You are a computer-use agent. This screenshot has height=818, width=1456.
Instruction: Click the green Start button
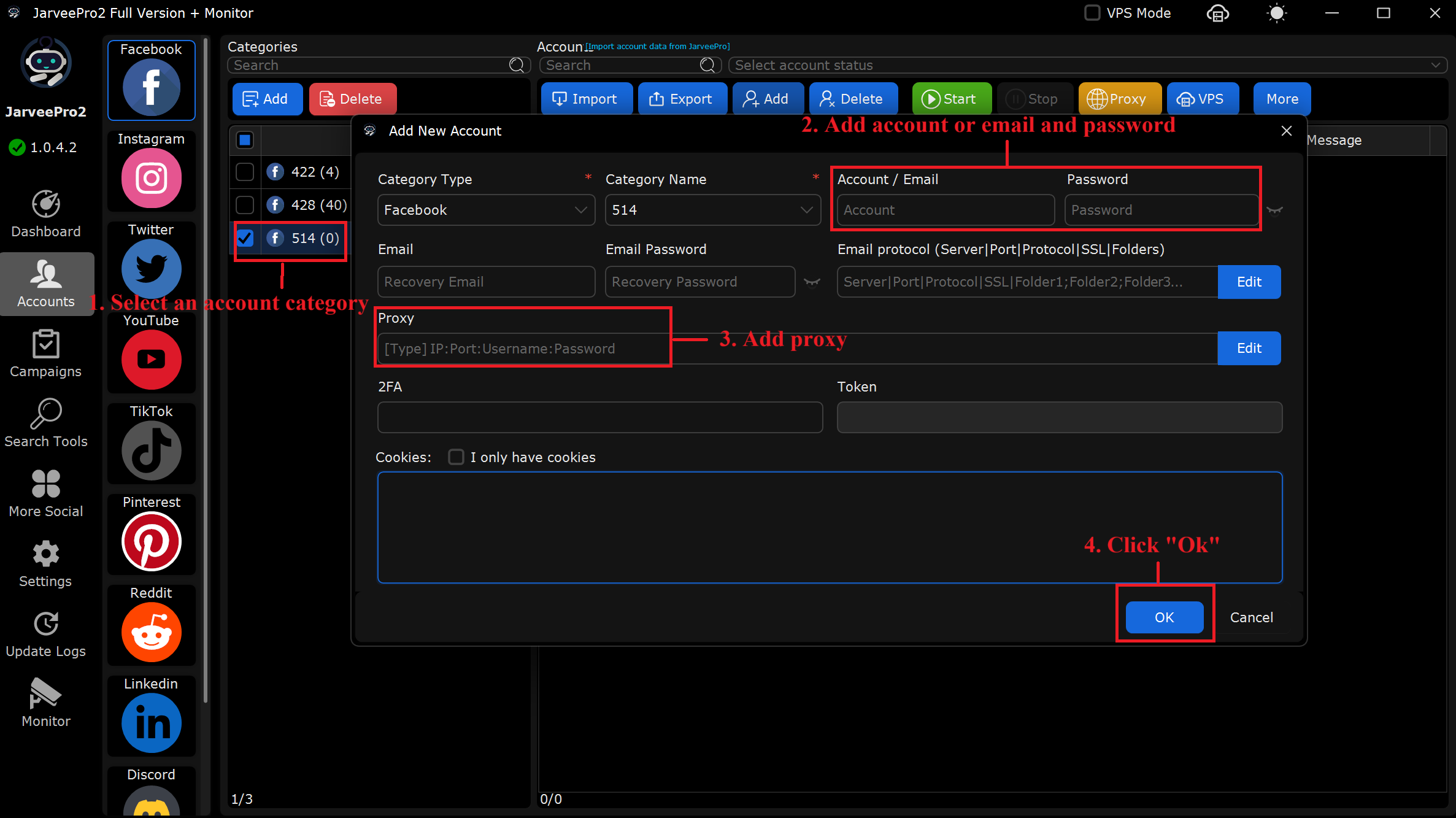pos(951,99)
